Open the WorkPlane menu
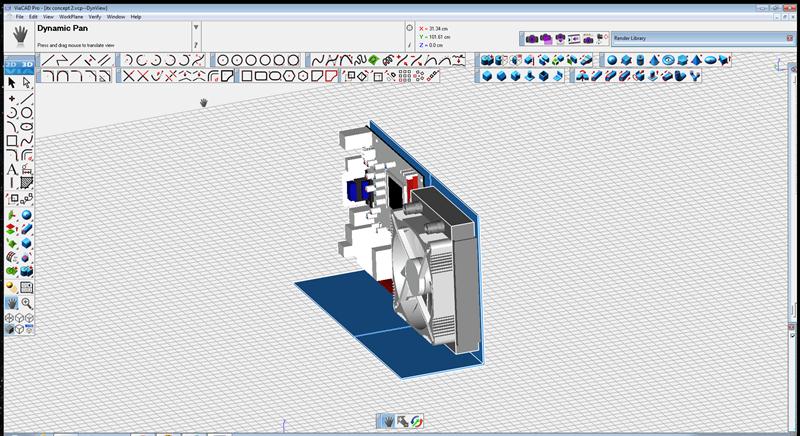The image size is (800, 436). tap(71, 17)
